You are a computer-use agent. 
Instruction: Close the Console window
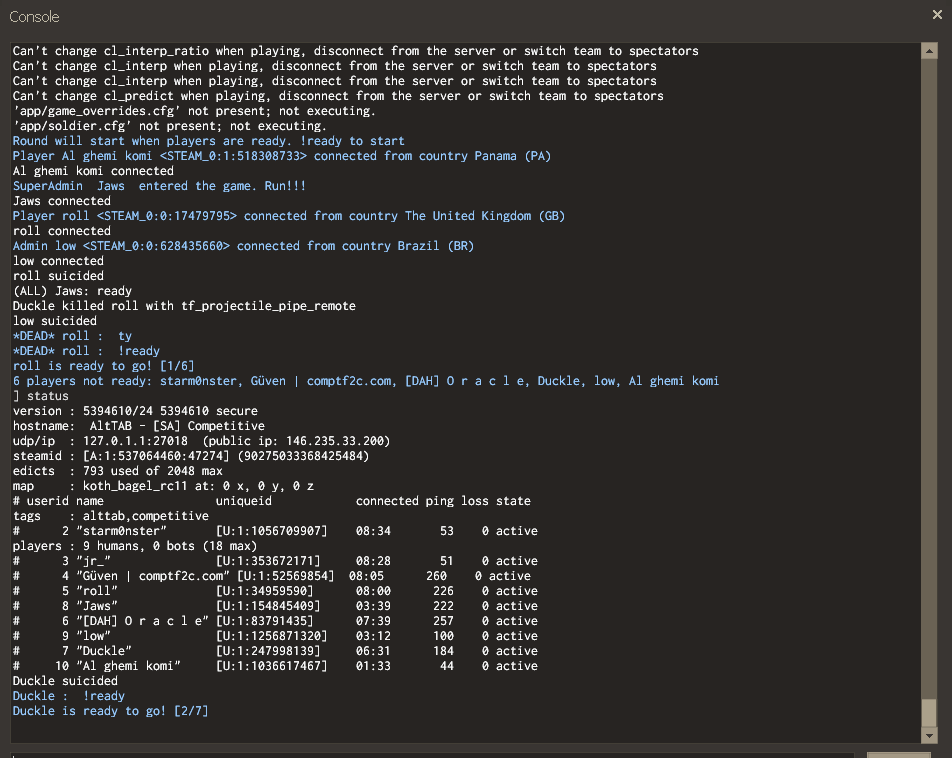pyautogui.click(x=936, y=15)
